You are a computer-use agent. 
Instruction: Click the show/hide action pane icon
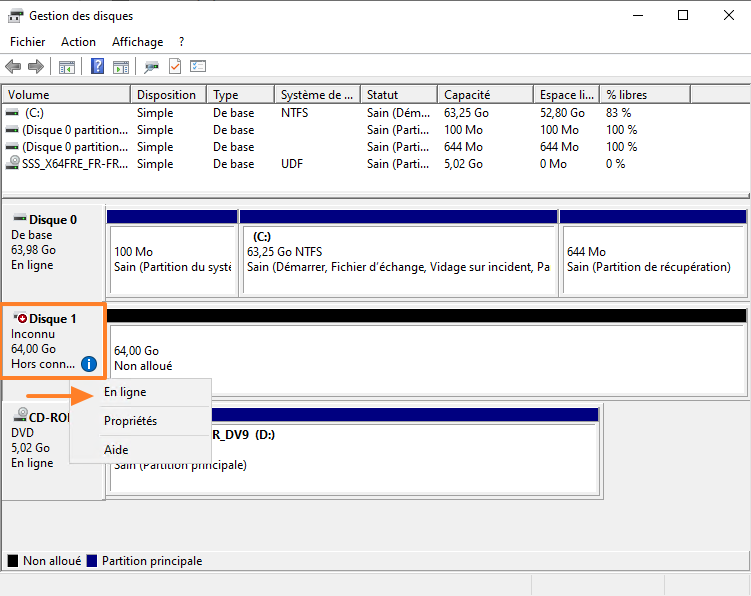click(x=120, y=67)
